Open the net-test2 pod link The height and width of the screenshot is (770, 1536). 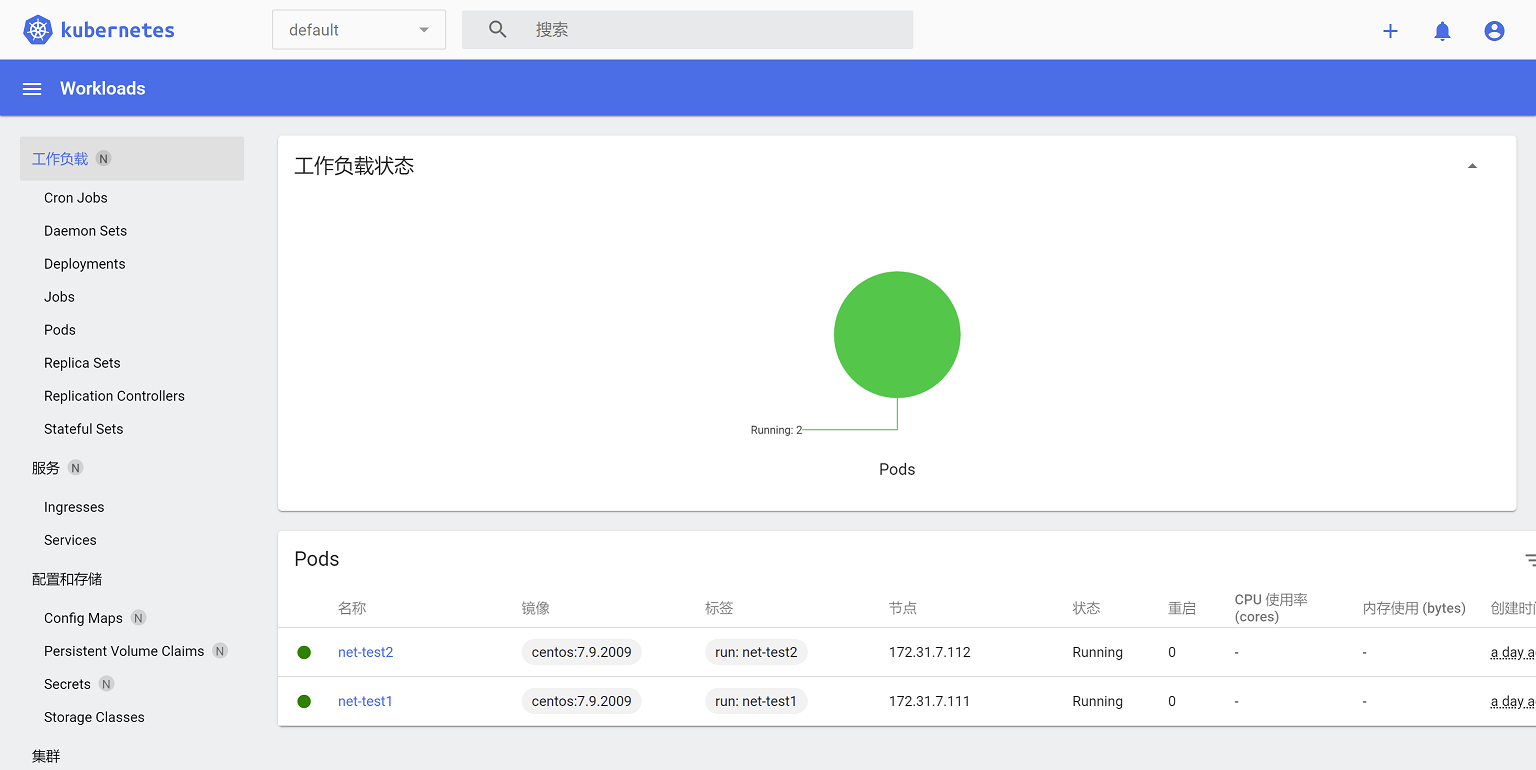point(365,652)
